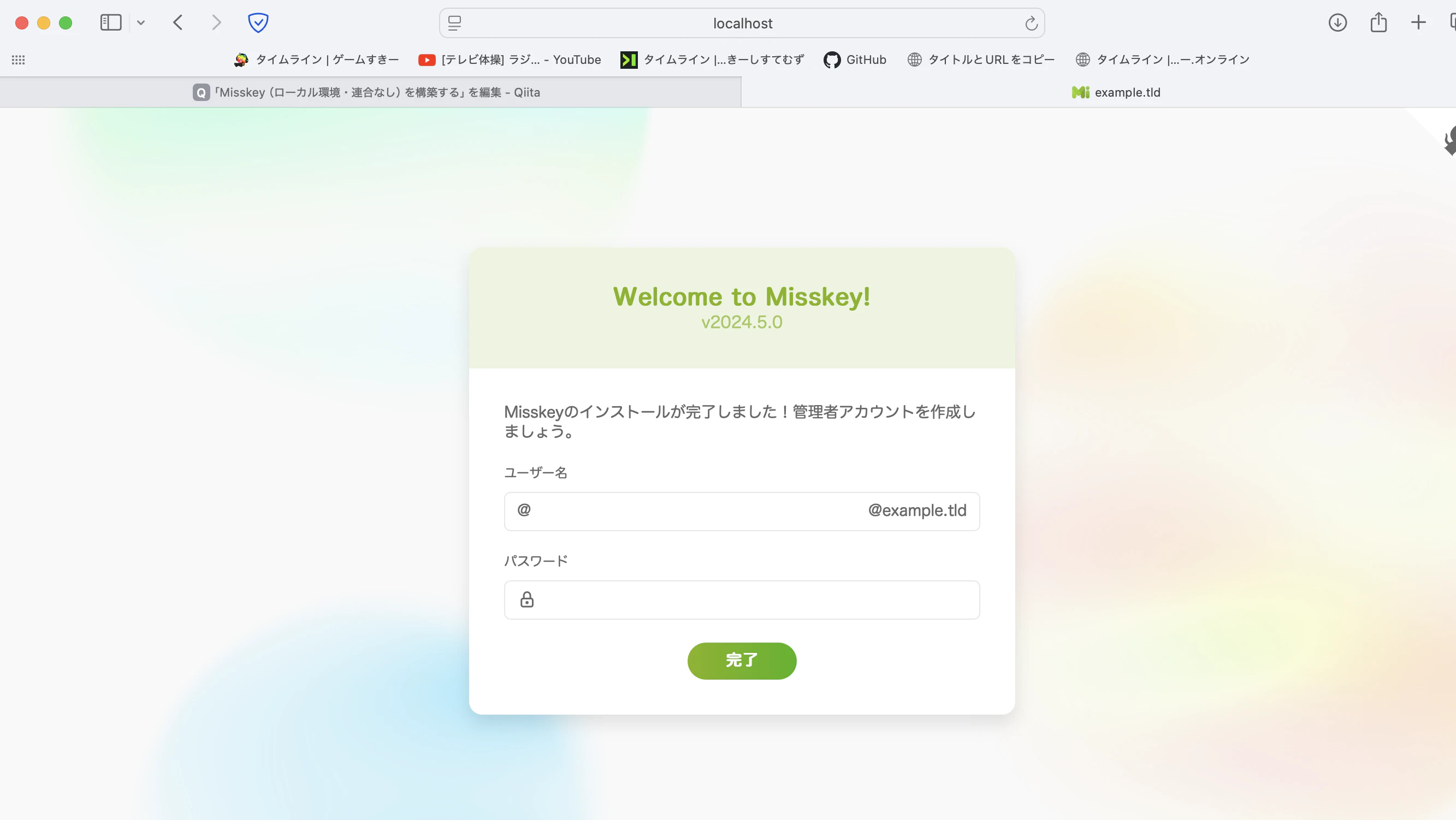Click the パスワード label
The image size is (1456, 820).
coord(536,561)
